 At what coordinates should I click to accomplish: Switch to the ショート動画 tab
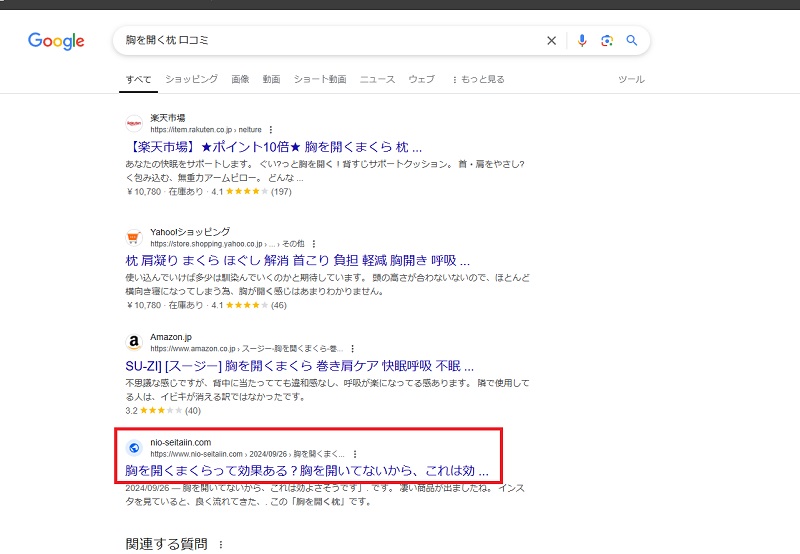(320, 79)
